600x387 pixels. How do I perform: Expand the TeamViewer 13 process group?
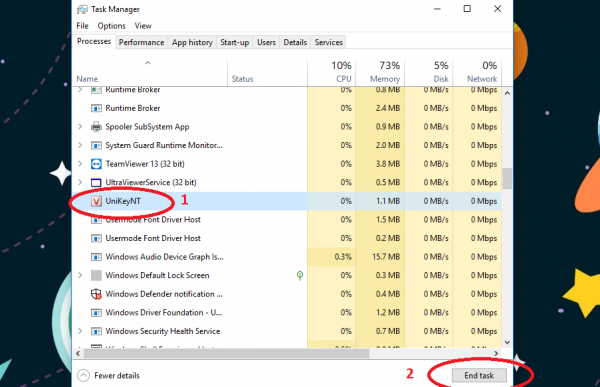pyautogui.click(x=80, y=164)
